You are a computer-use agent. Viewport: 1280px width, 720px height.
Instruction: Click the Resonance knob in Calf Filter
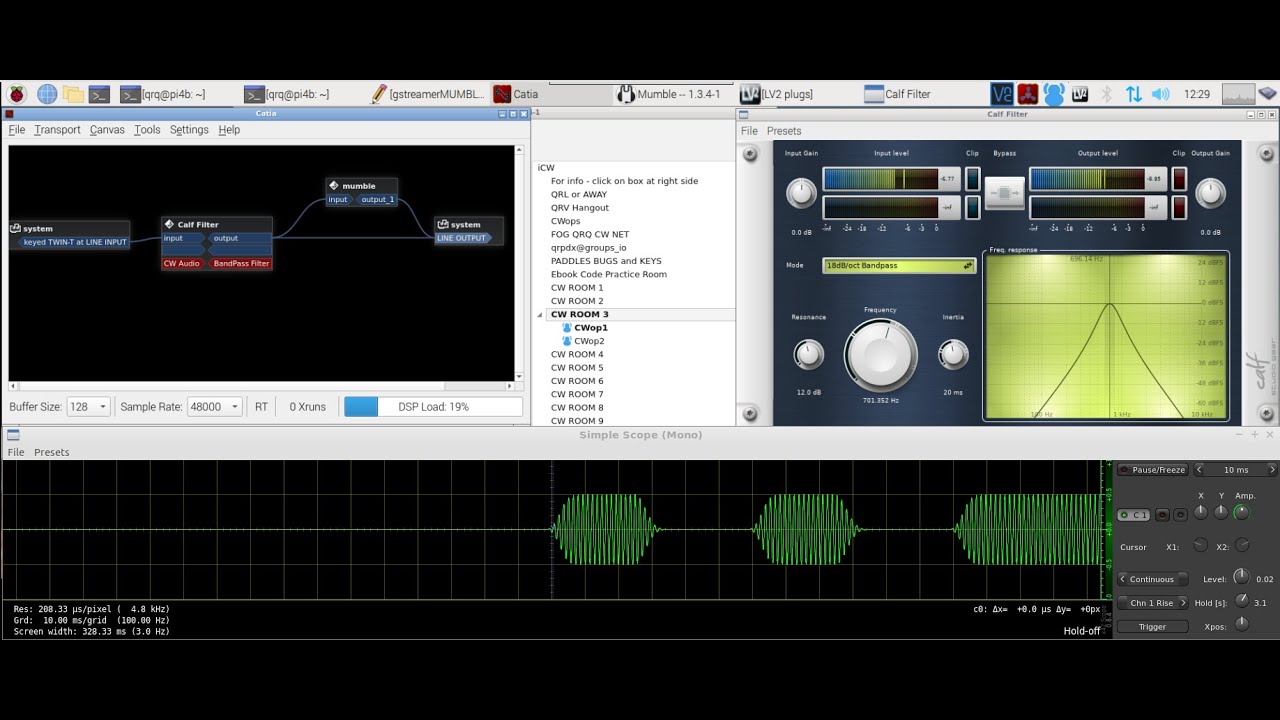point(808,353)
